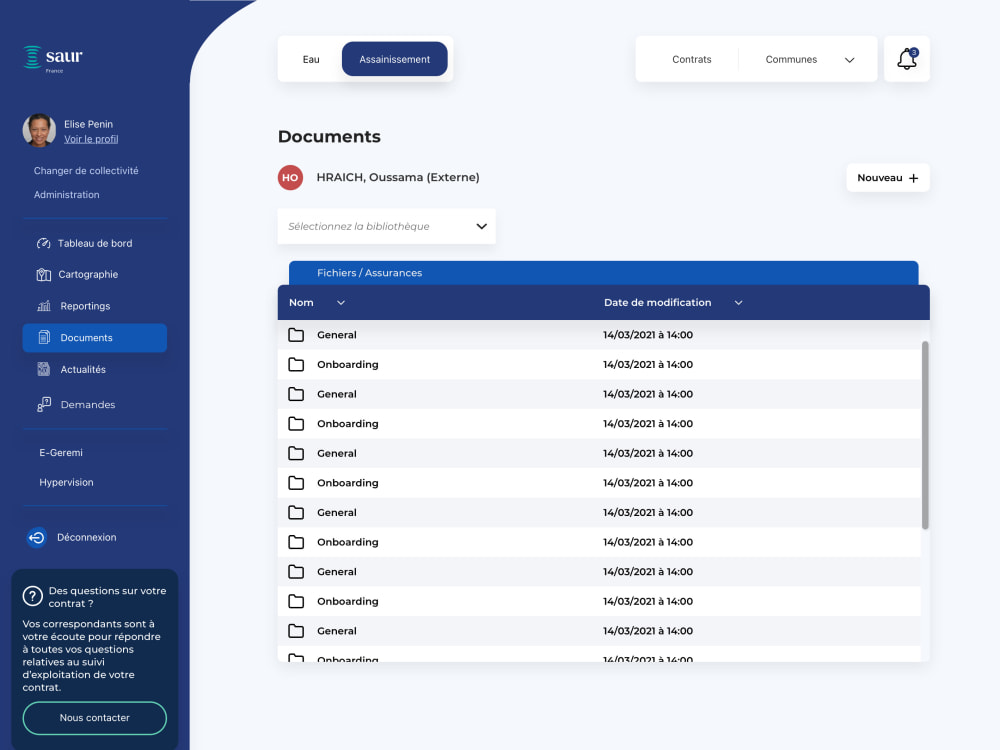1000x750 pixels.
Task: Click the Saur France logo
Action: [x=53, y=59]
